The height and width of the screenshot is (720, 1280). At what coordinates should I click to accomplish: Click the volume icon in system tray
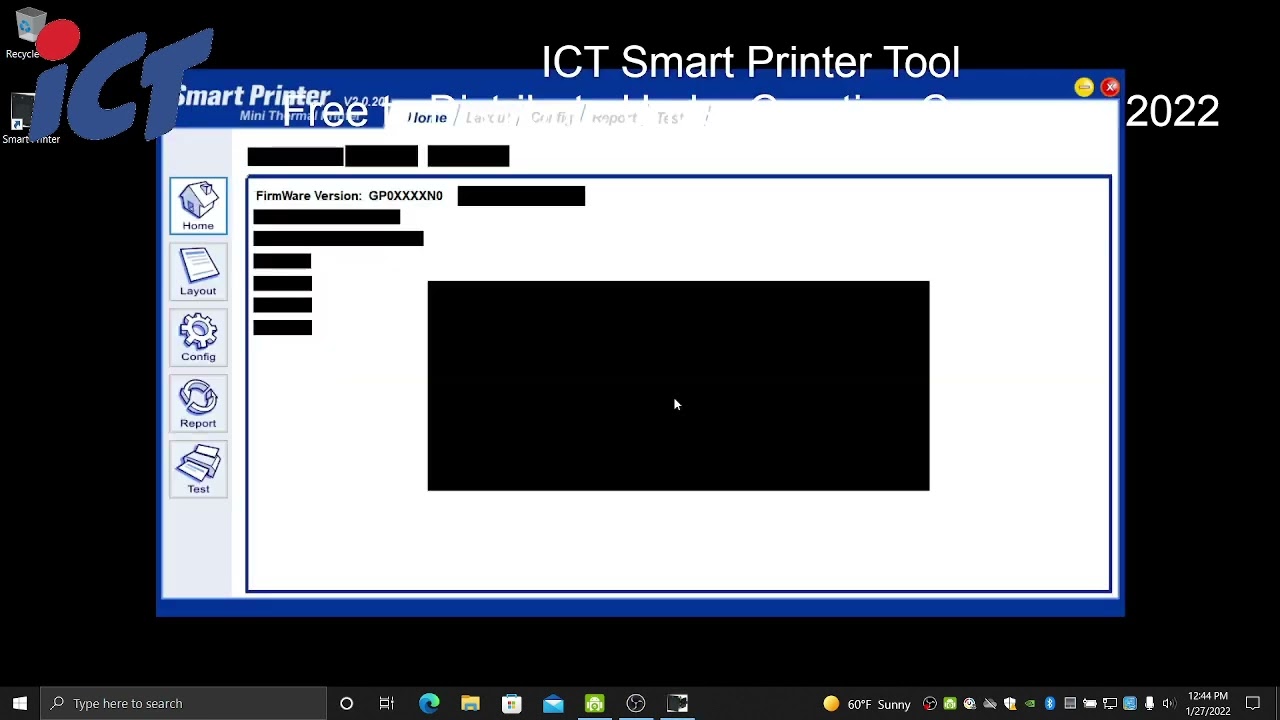(x=1169, y=704)
